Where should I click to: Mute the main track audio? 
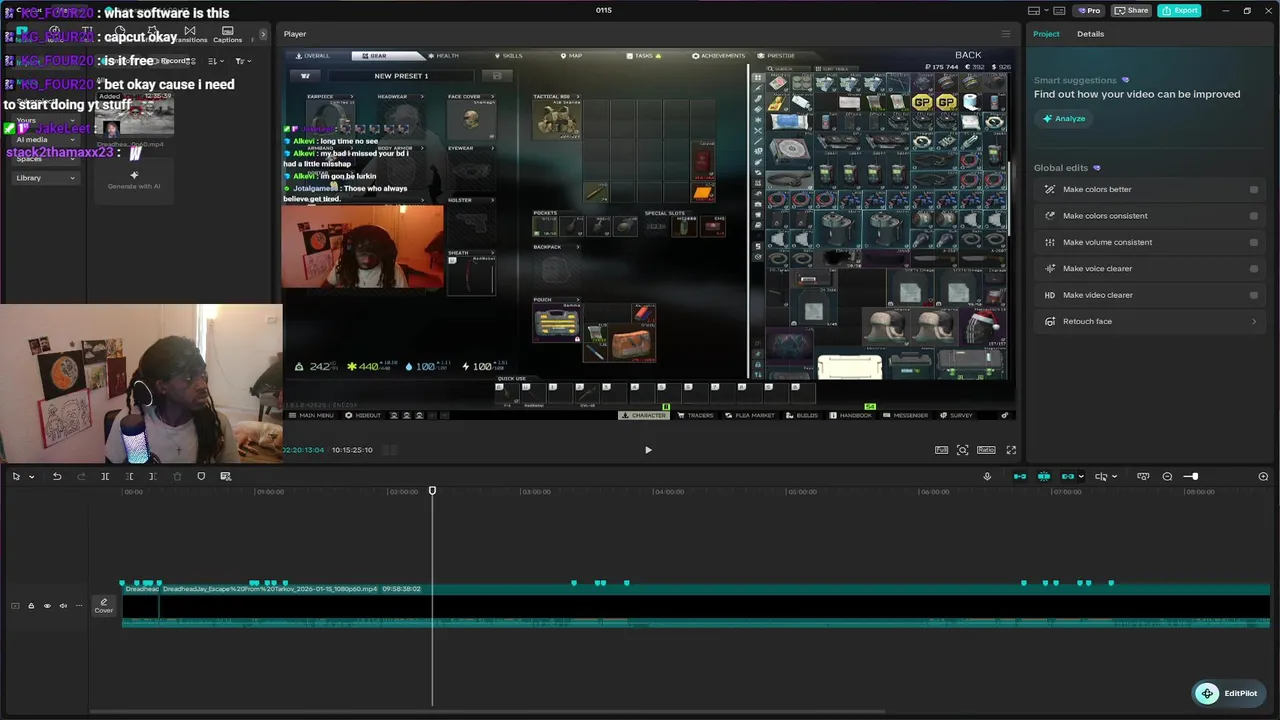(x=63, y=606)
